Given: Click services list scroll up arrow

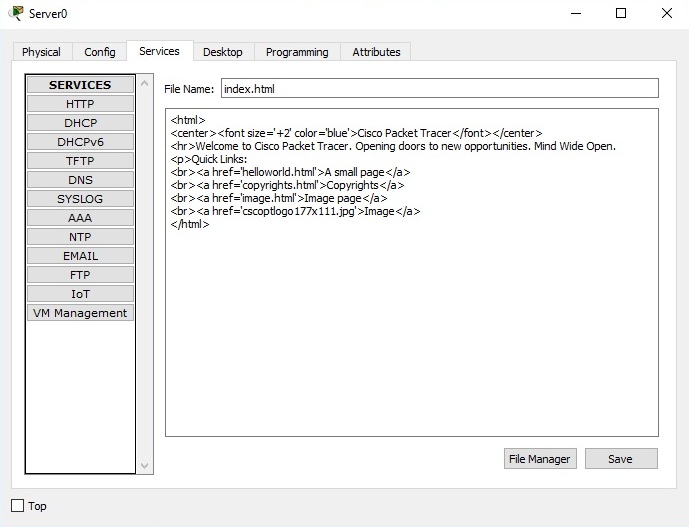Looking at the screenshot, I should click(x=145, y=83).
